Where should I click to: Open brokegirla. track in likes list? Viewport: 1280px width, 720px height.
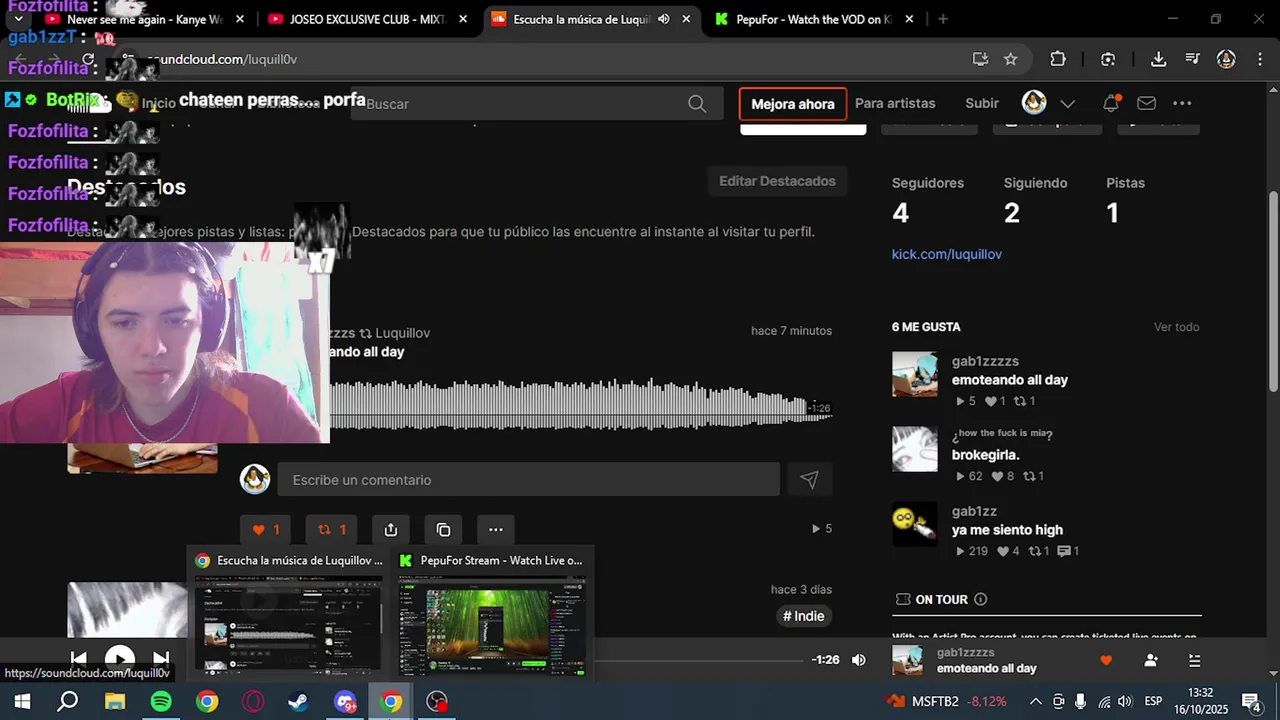(986, 455)
